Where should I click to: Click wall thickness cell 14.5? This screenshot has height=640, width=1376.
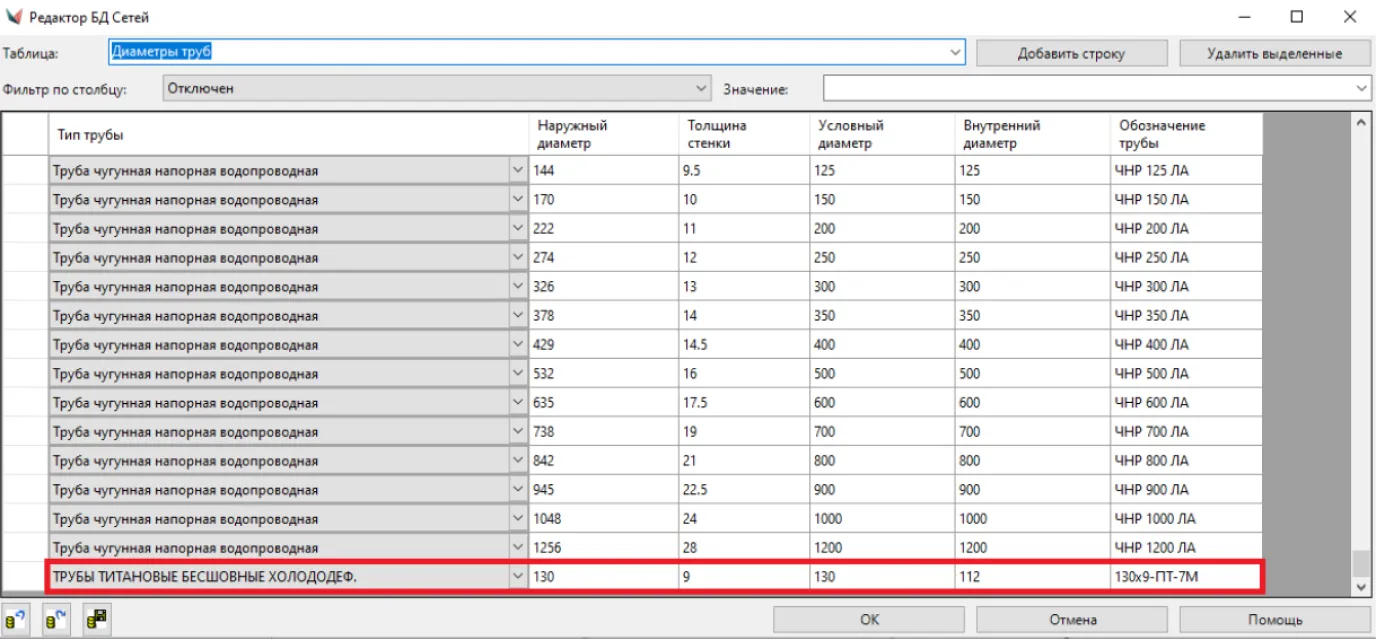(744, 344)
